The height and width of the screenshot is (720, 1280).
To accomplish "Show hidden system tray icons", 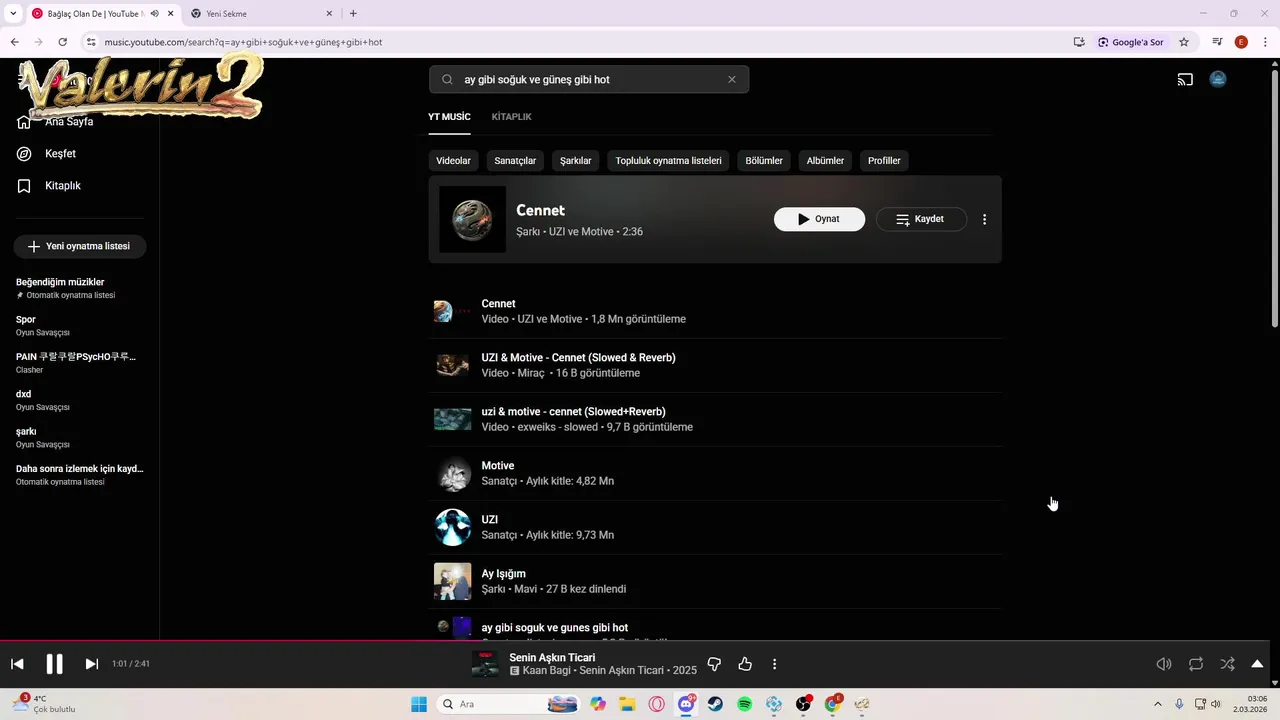I will click(x=1158, y=704).
